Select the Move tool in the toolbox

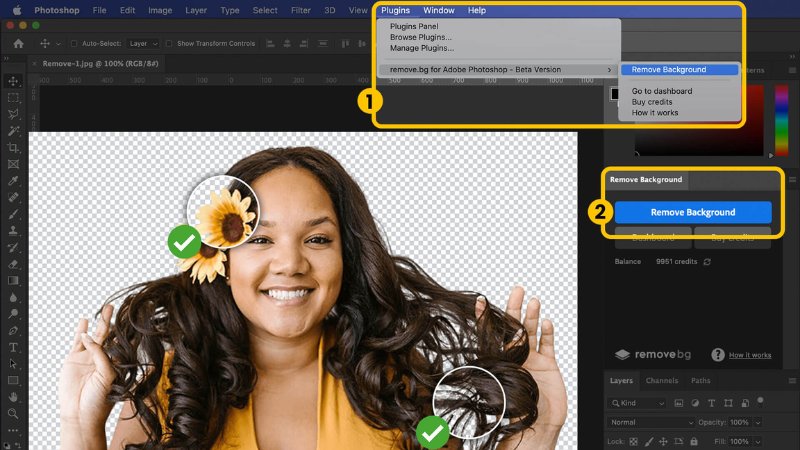point(13,81)
